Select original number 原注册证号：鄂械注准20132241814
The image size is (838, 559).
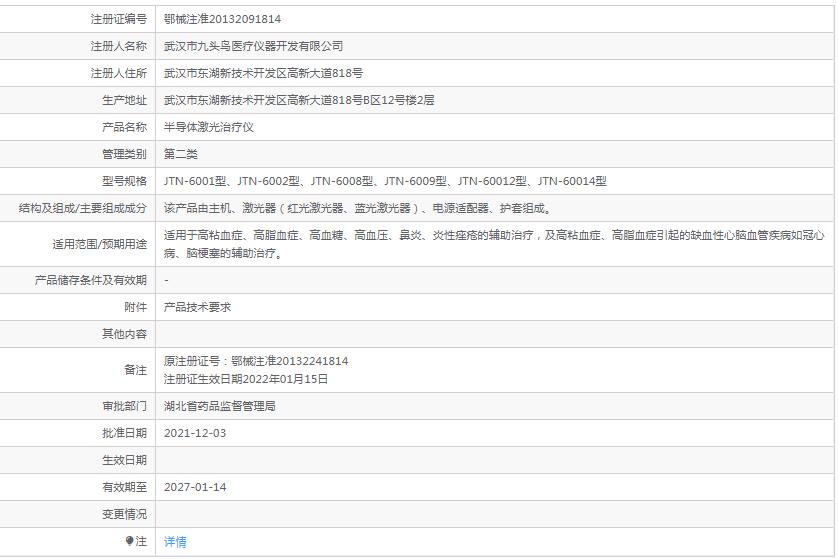[x=256, y=361]
